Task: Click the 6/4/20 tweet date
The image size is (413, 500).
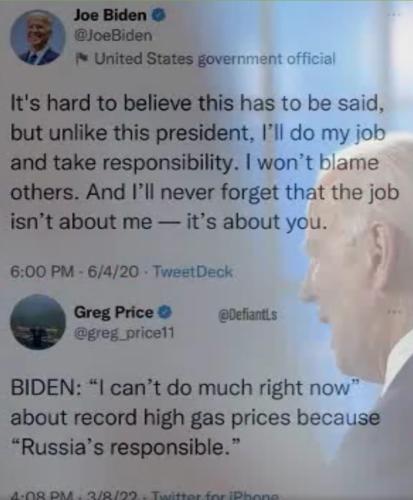Action: [x=113, y=272]
